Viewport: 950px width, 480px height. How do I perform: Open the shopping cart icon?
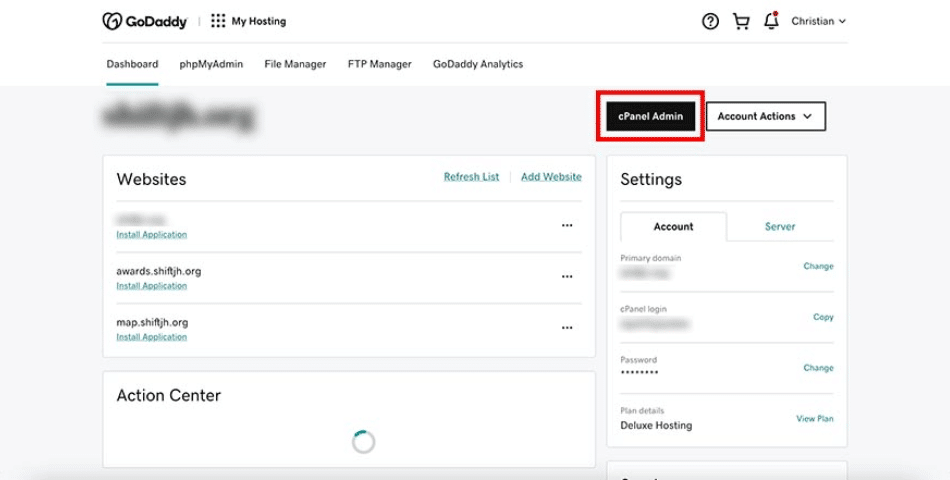(x=741, y=21)
